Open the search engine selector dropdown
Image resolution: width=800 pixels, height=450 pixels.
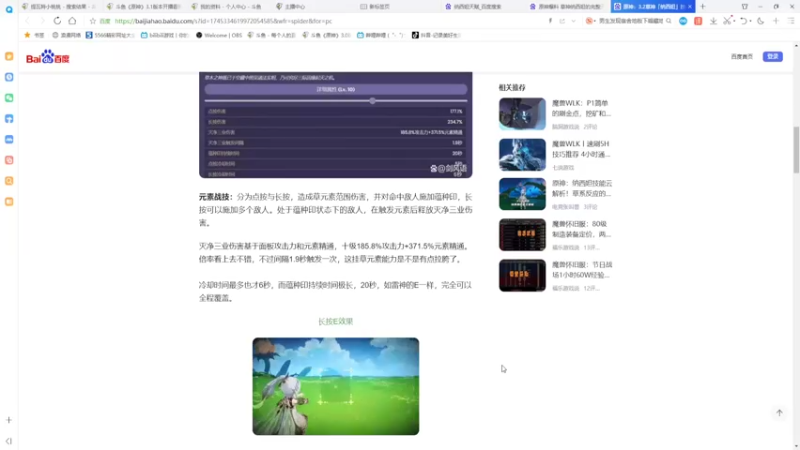[x=590, y=21]
